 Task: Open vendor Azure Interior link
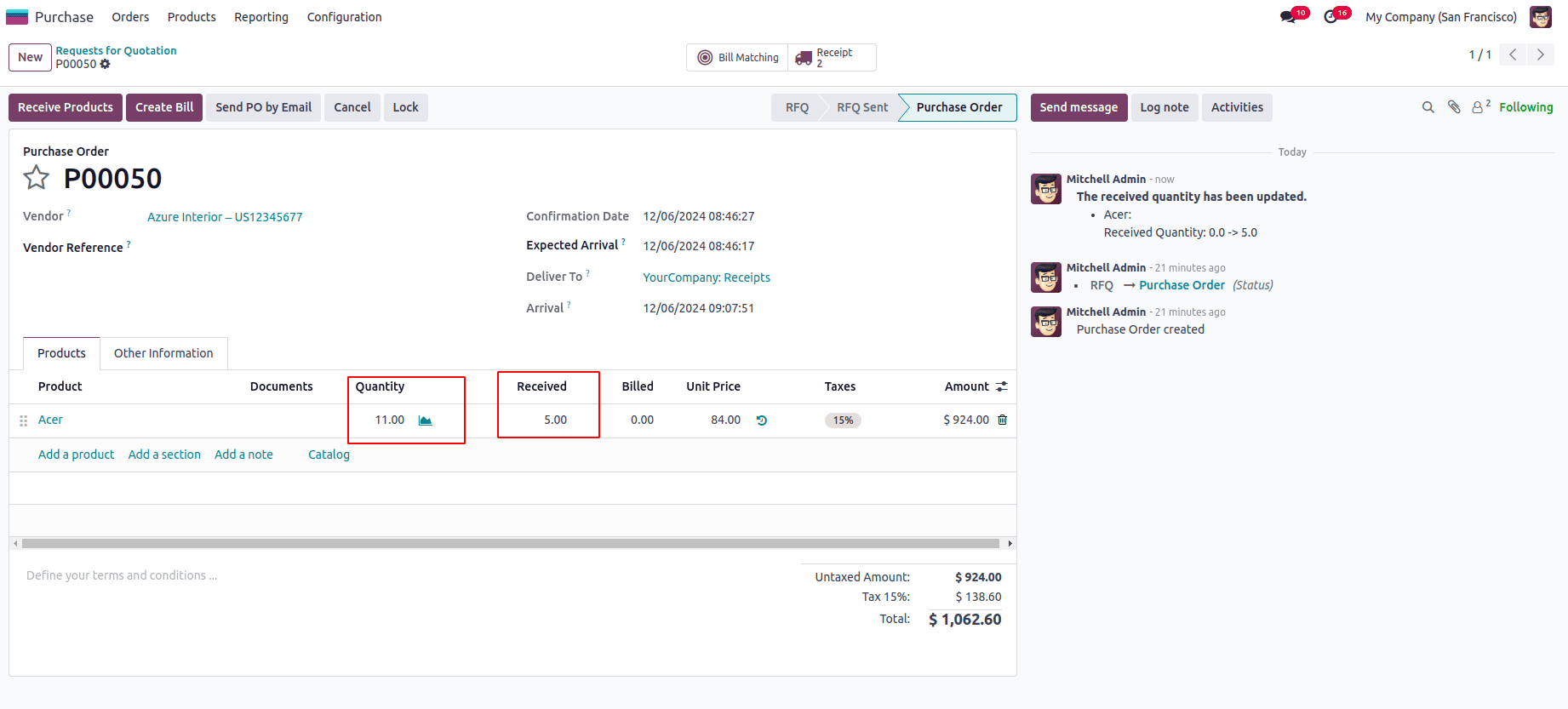tap(225, 217)
